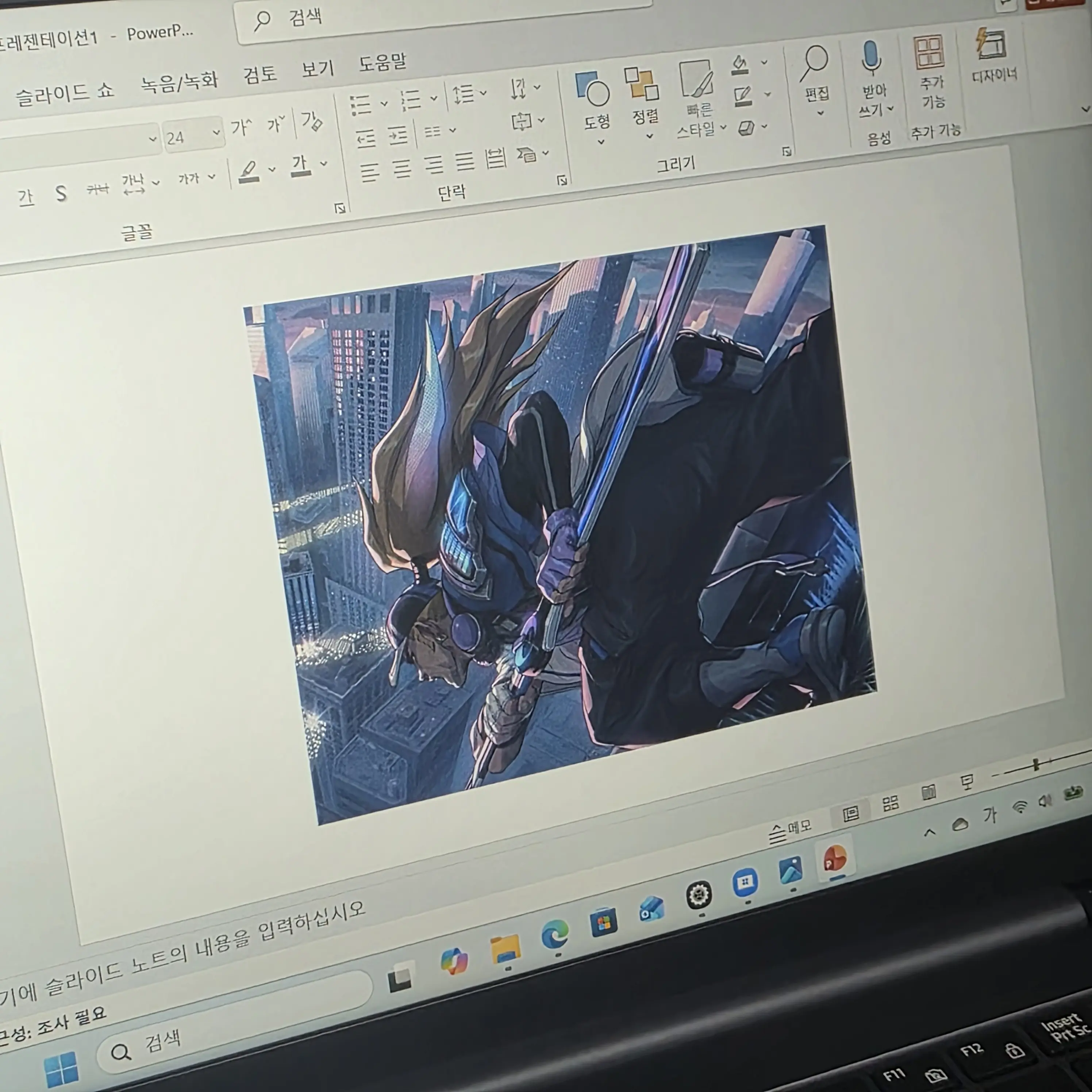Switch to the Review (검토) tab
The height and width of the screenshot is (1092, 1092).
coord(259,74)
